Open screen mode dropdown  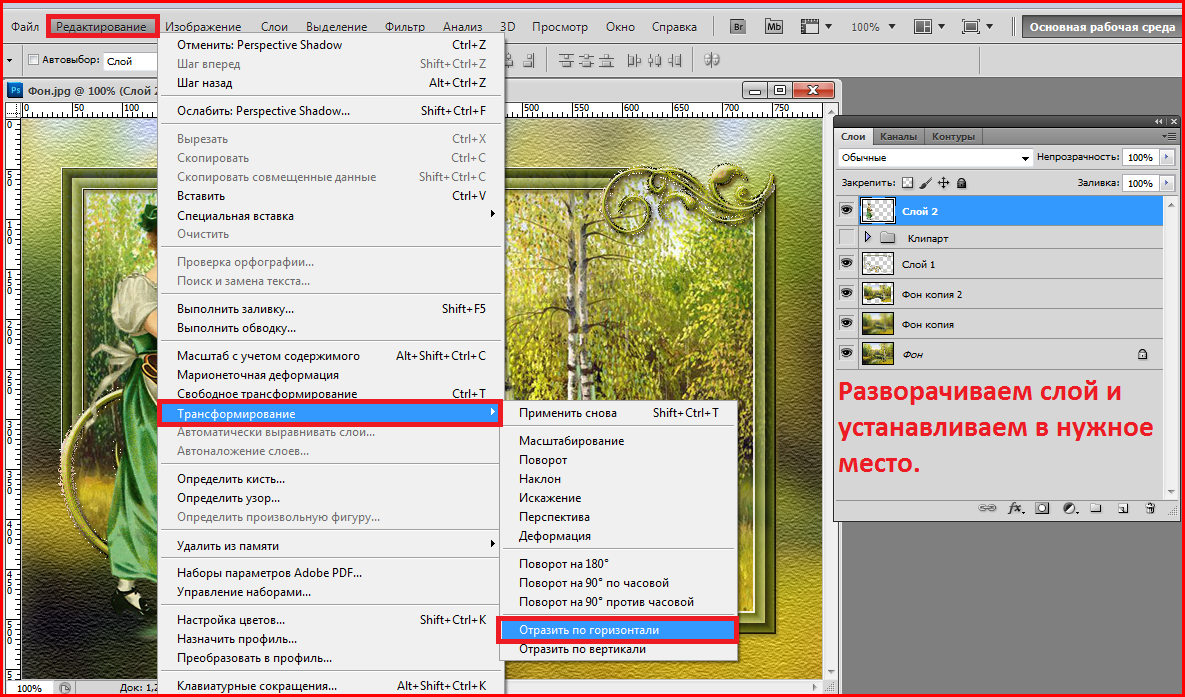pos(977,26)
